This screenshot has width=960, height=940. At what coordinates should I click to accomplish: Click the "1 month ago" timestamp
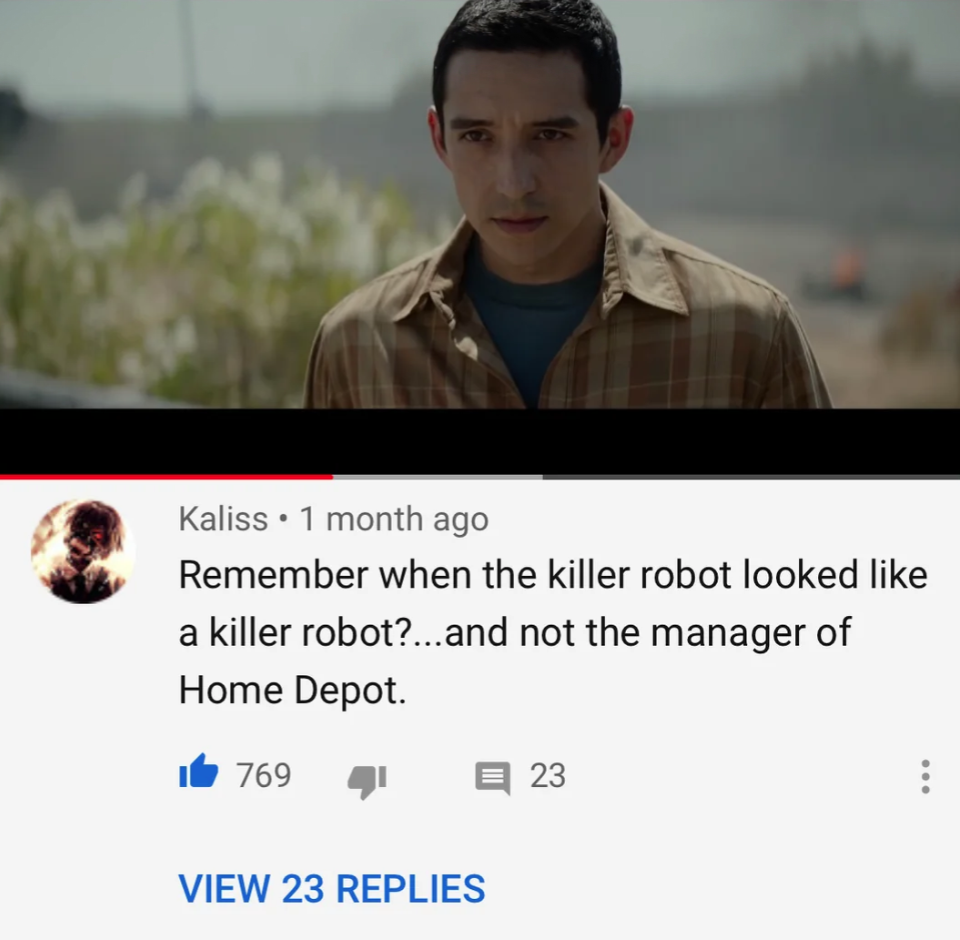[394, 520]
